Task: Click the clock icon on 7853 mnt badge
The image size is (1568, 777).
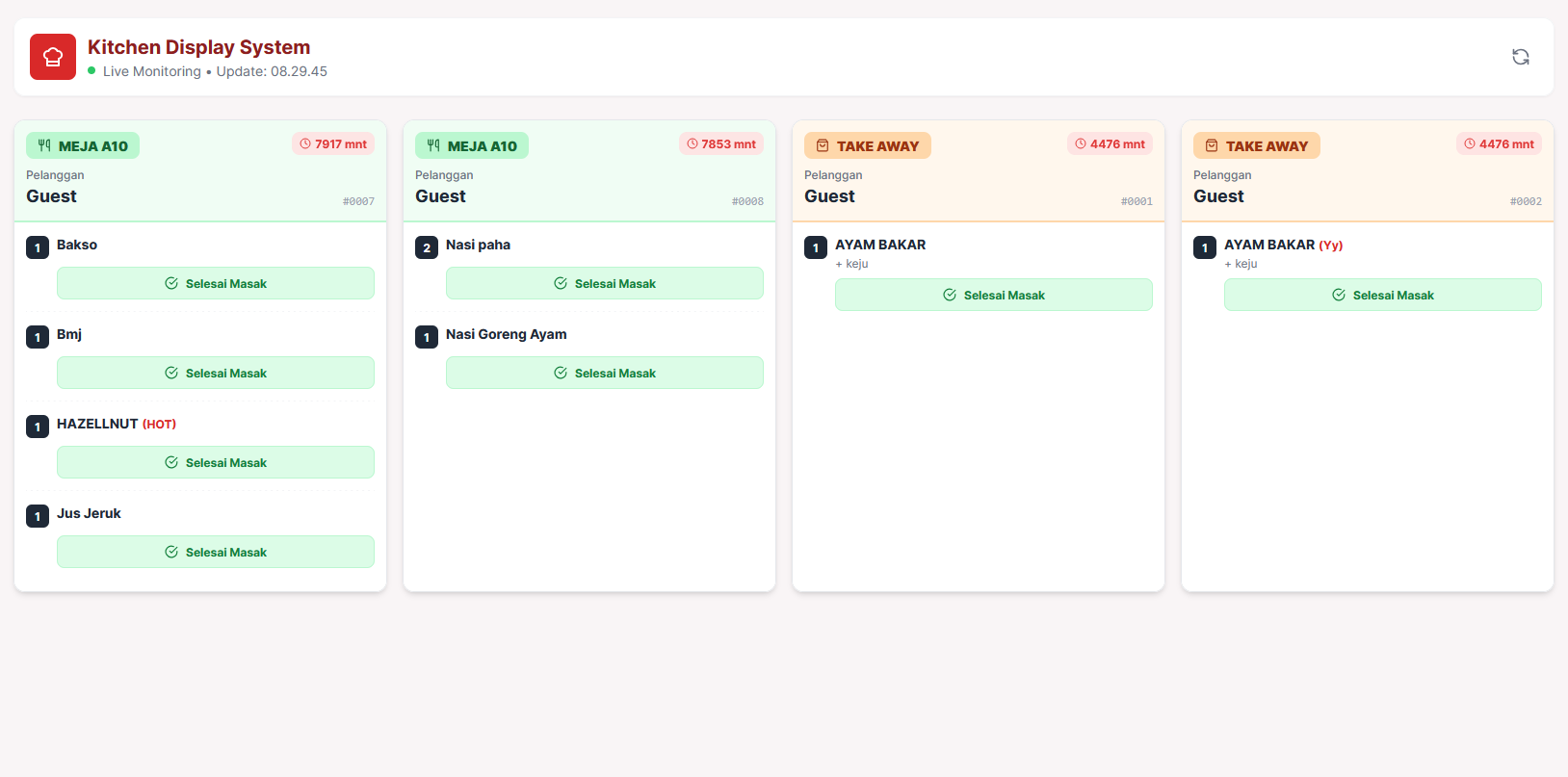Action: coord(692,144)
